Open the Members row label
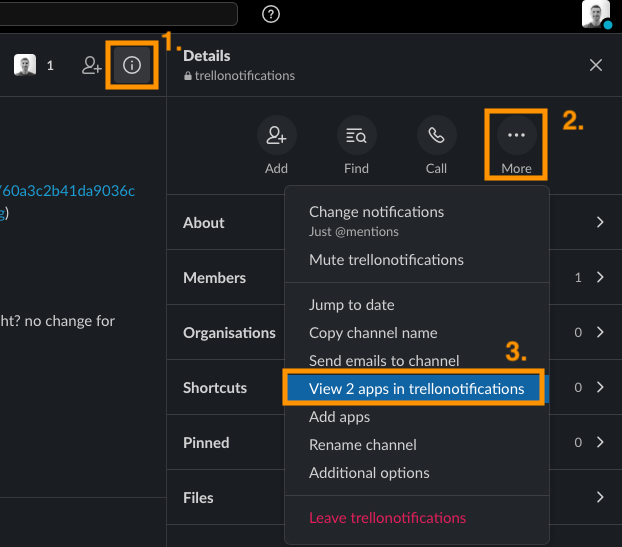Screen dimensions: 622x547 [x=214, y=278]
